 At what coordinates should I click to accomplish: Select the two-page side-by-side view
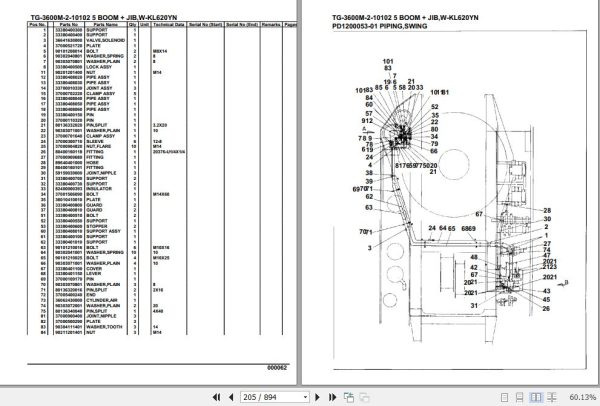coord(536,398)
